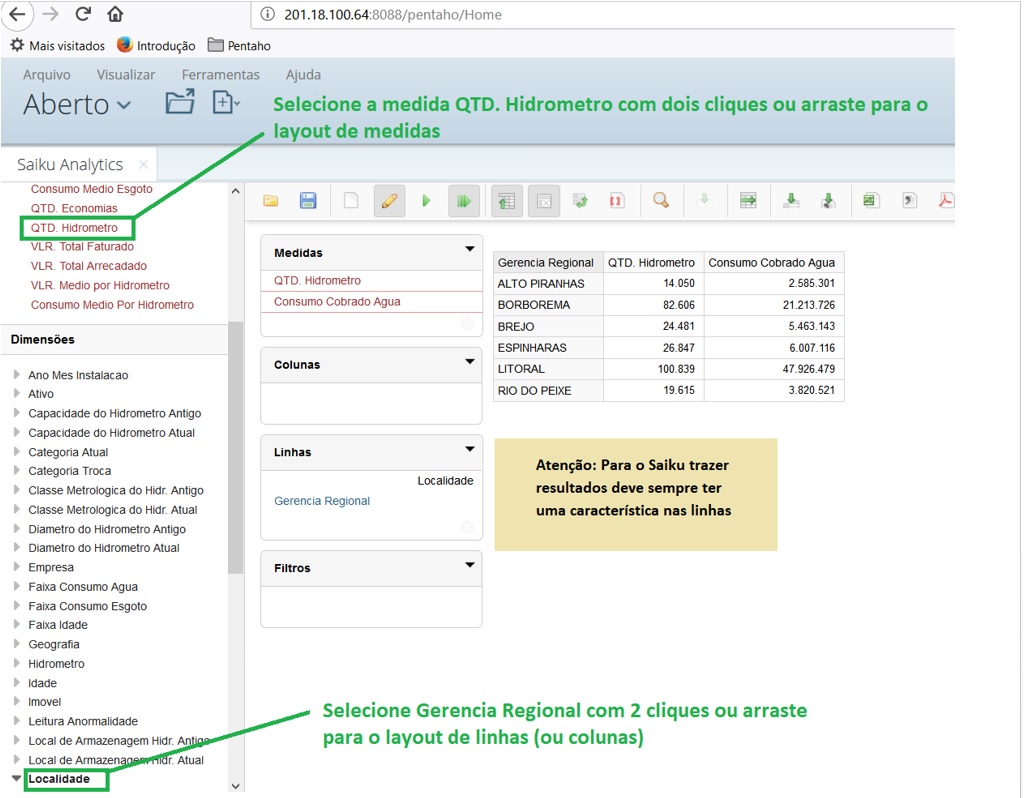The image size is (1026, 798).
Task: Open the Medidas panel dropdown arrow
Action: (469, 250)
